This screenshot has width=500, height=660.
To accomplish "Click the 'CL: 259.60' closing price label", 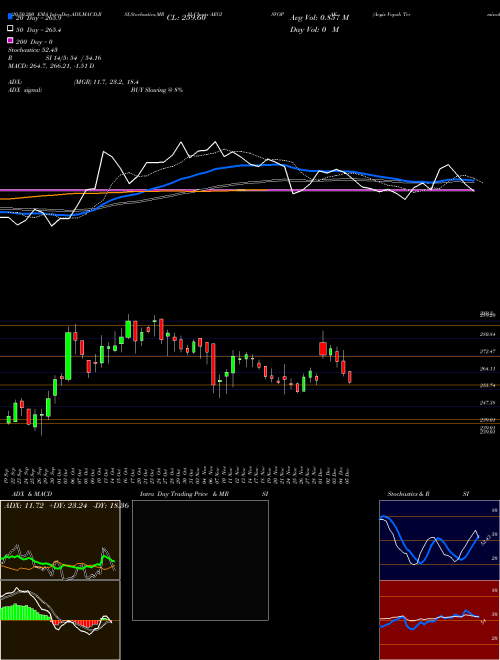I will (186, 18).
